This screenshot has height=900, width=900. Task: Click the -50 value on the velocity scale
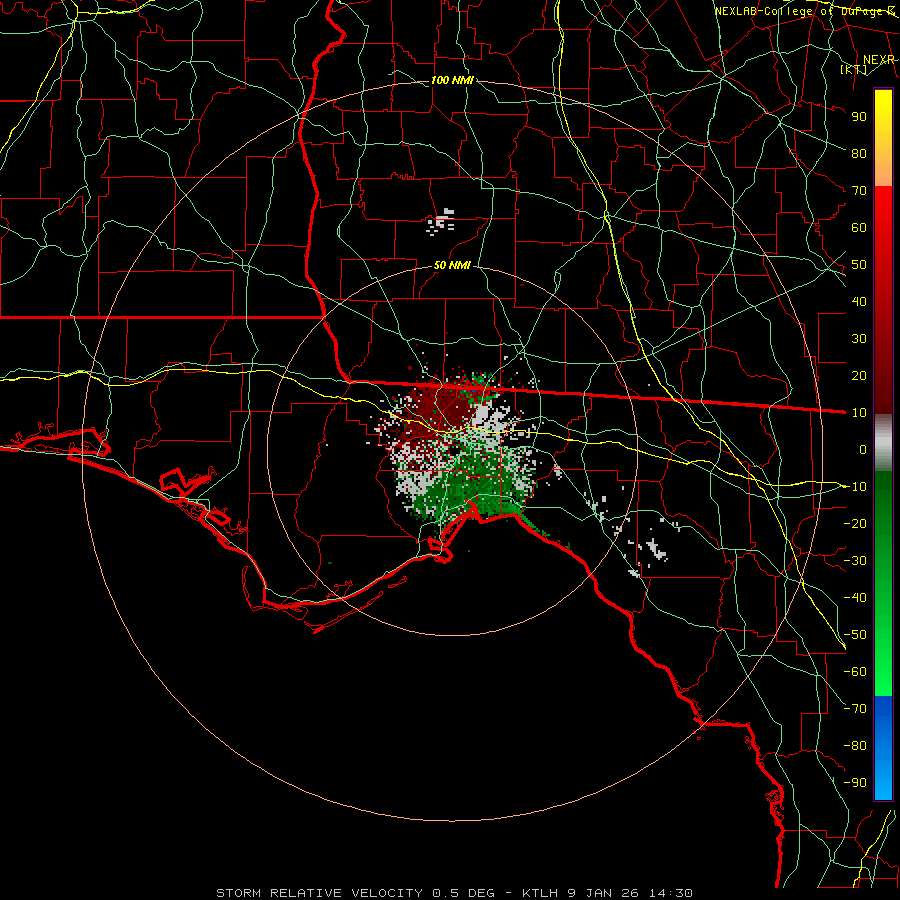point(855,635)
